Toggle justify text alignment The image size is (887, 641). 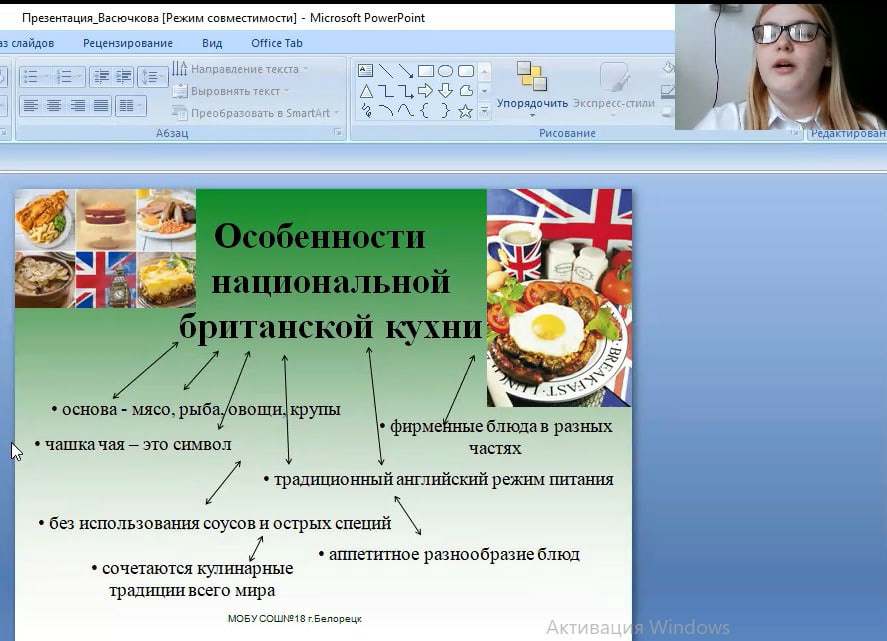coord(101,105)
